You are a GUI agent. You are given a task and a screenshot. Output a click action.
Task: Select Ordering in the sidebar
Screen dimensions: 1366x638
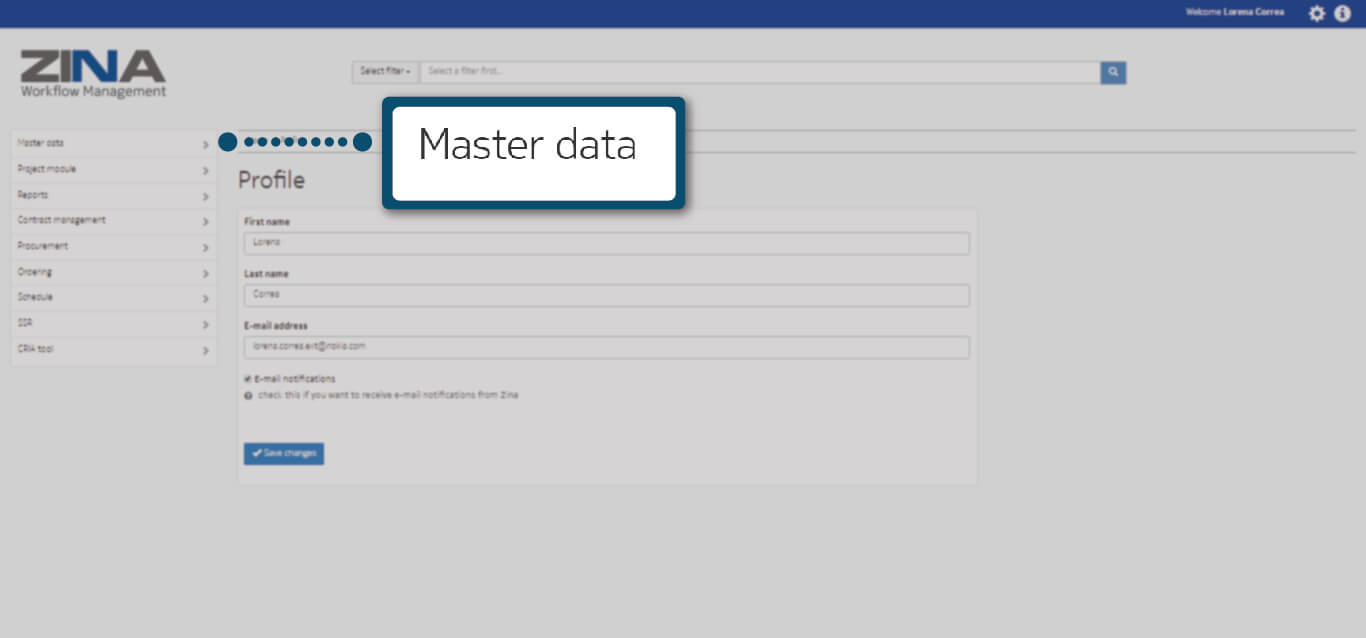click(x=35, y=272)
